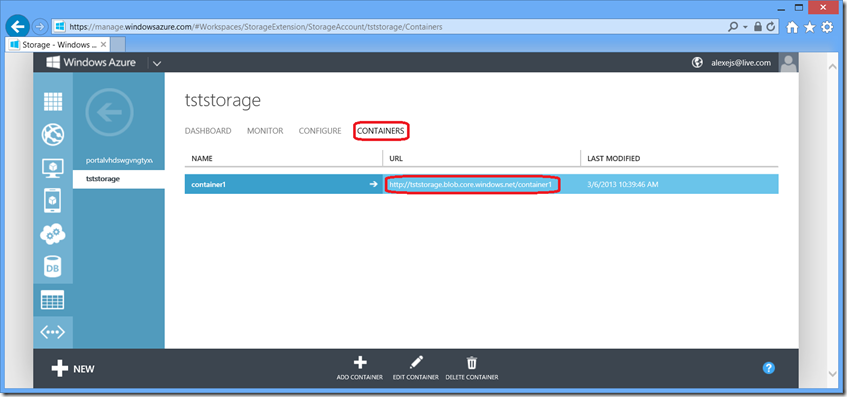Viewport: 847px width, 397px height.
Task: Open a new browser tab
Action: click(118, 44)
